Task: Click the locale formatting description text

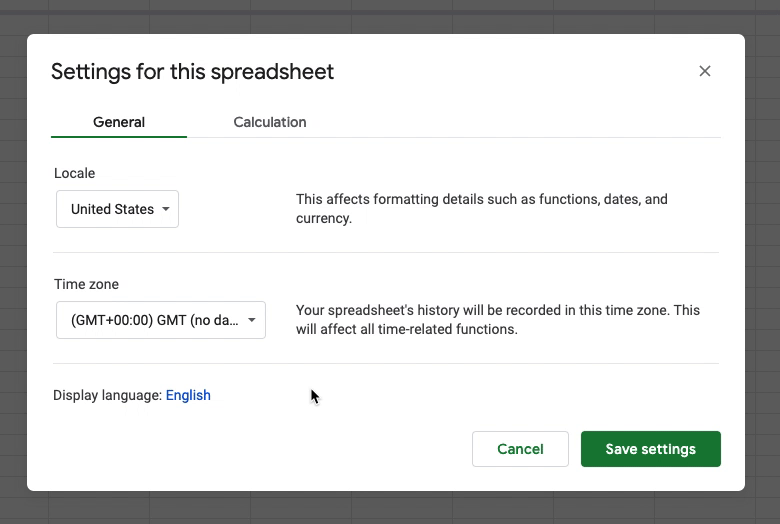Action: coord(482,209)
